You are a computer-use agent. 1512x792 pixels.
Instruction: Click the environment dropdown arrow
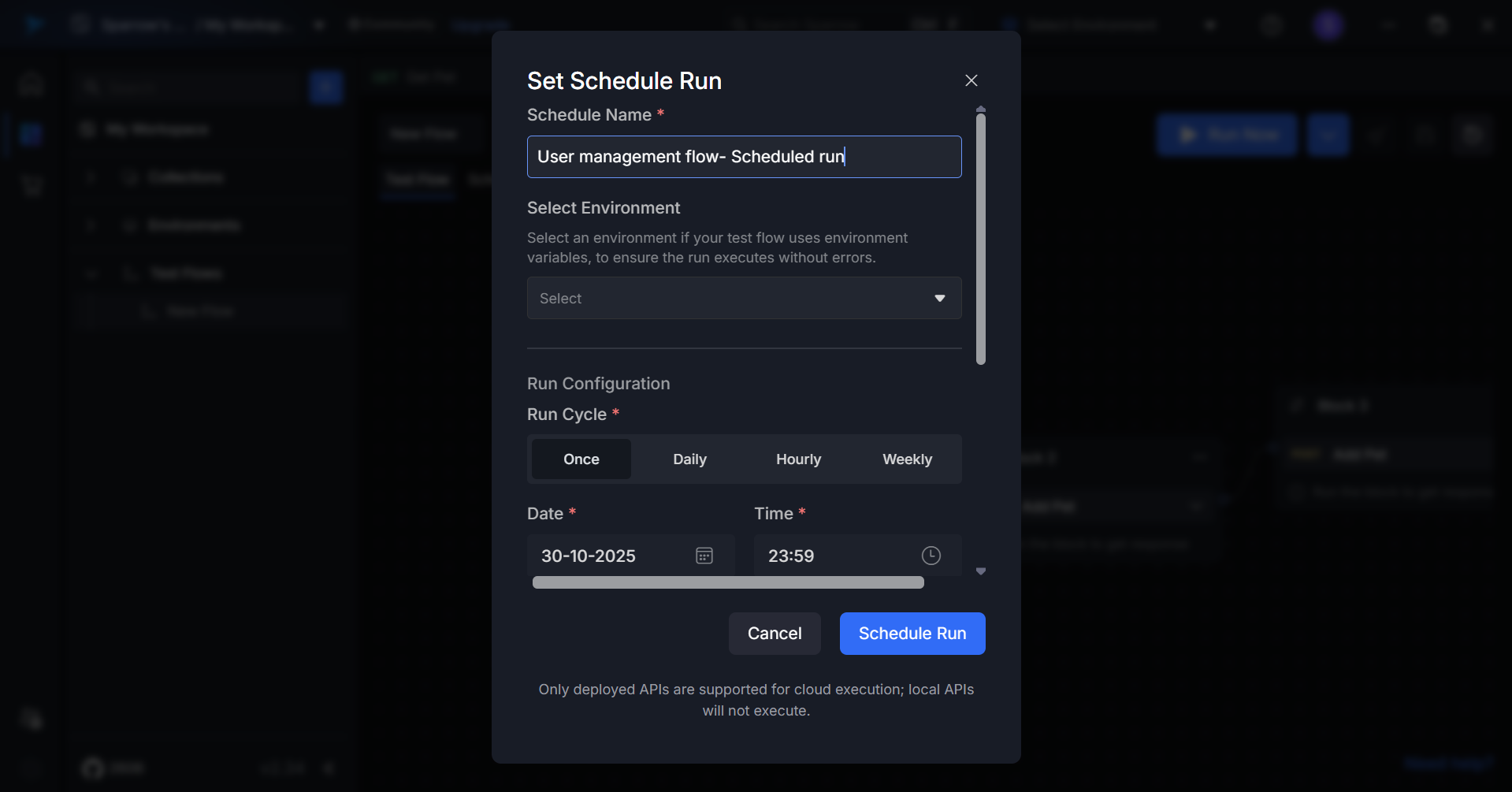(939, 298)
